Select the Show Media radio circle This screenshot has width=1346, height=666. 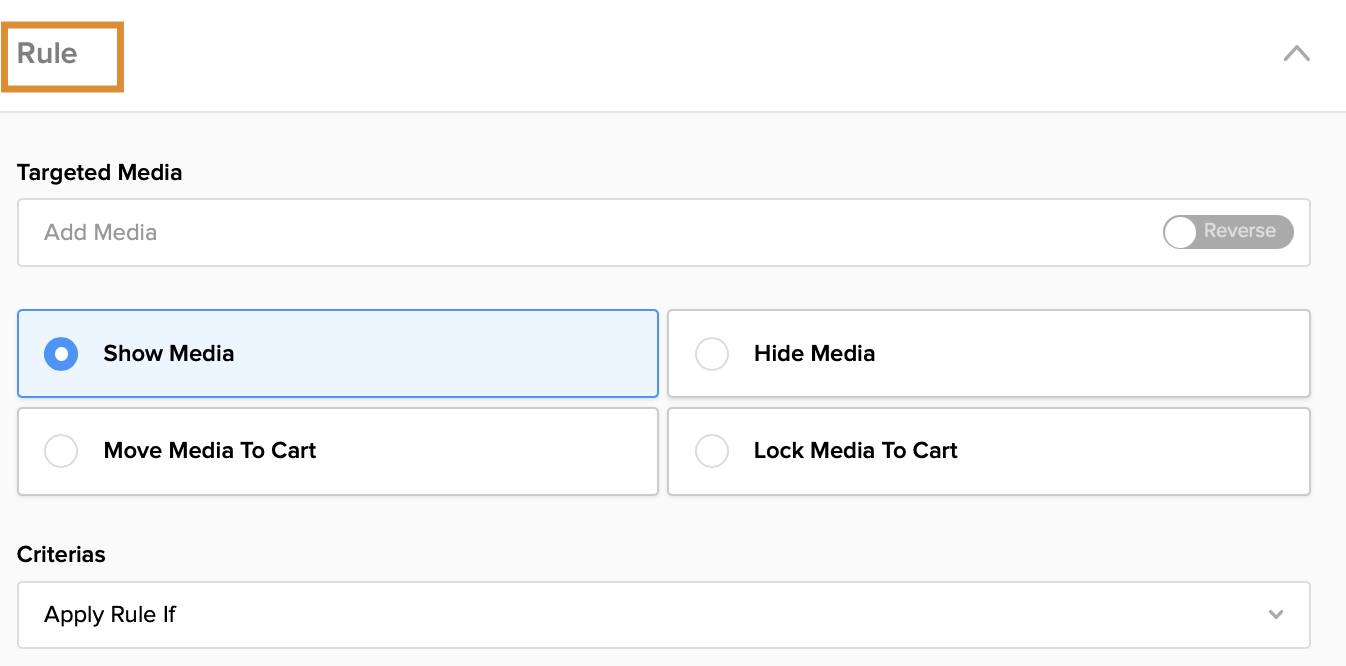(x=61, y=354)
